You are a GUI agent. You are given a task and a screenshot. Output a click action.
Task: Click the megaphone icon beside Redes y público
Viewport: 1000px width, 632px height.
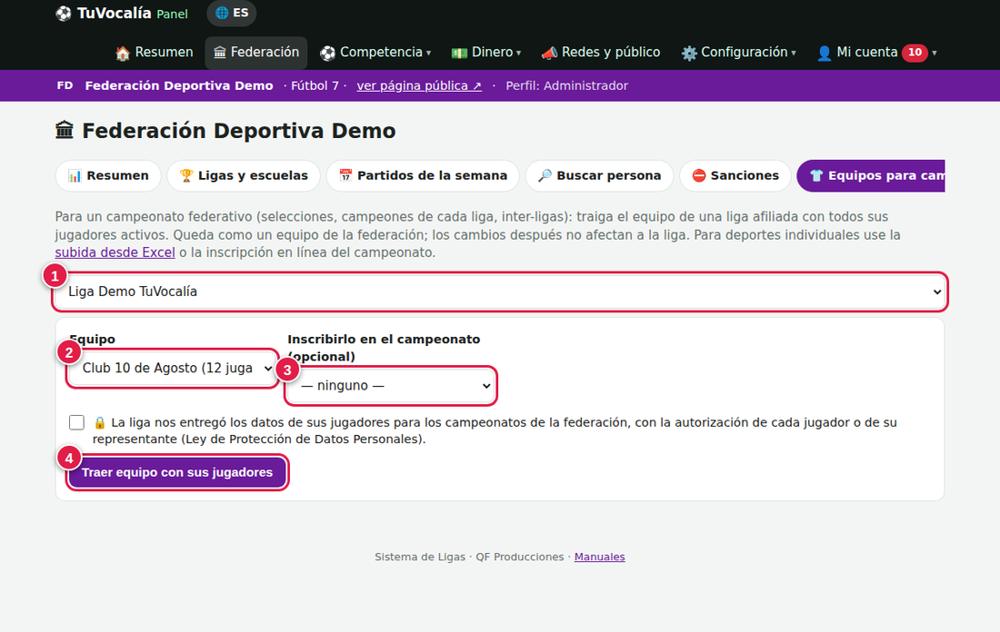pos(549,53)
